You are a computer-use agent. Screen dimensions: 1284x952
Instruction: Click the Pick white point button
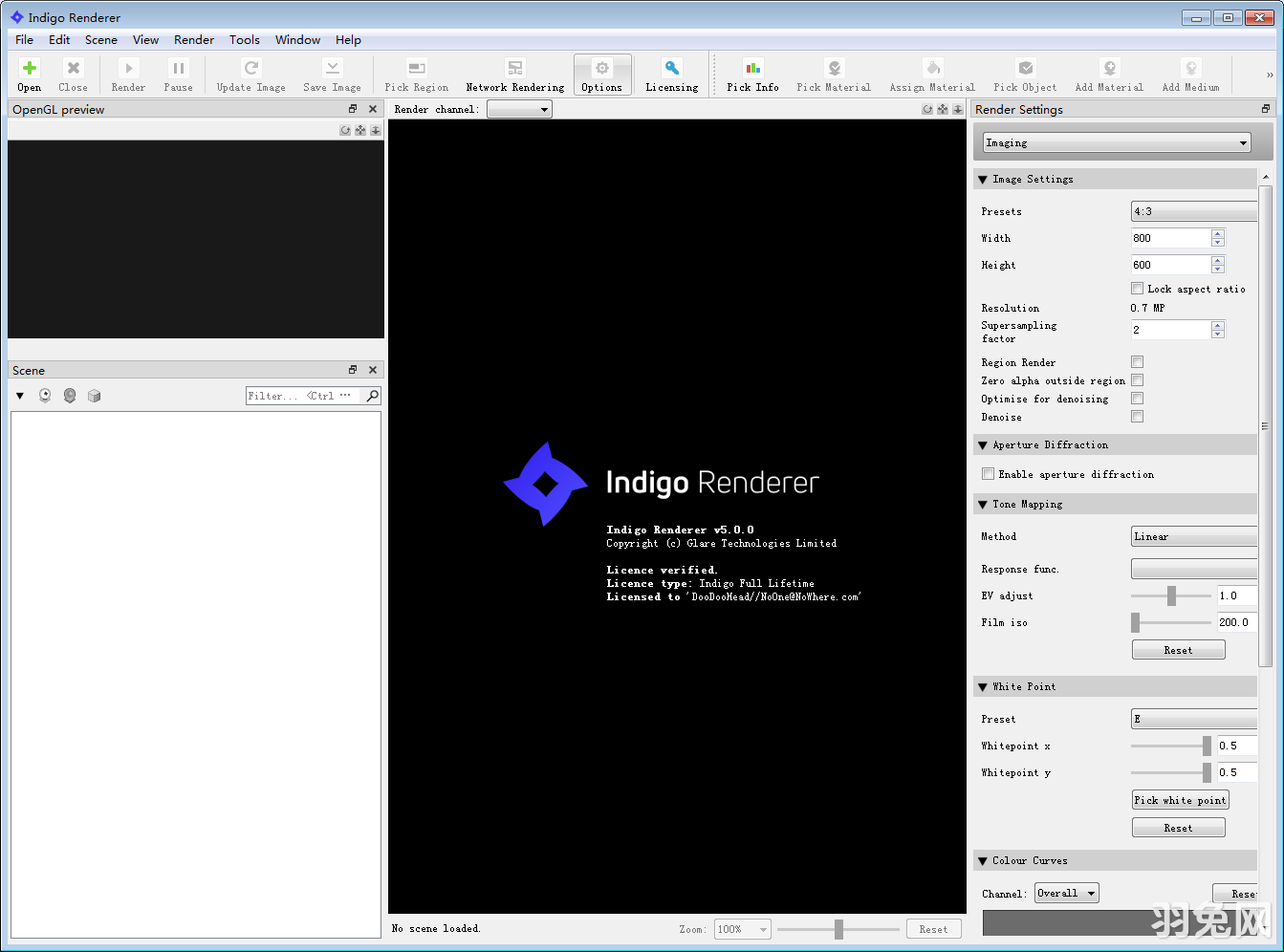tap(1180, 799)
